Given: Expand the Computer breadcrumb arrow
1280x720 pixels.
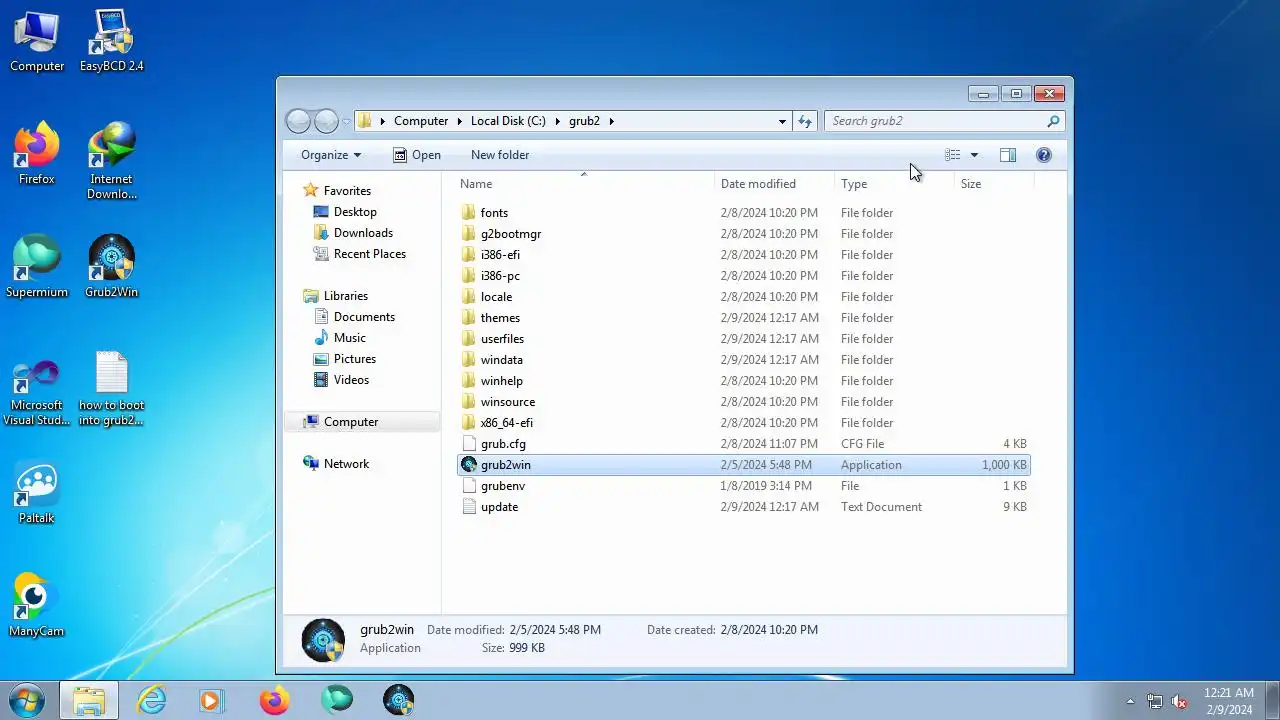Looking at the screenshot, I should (458, 121).
